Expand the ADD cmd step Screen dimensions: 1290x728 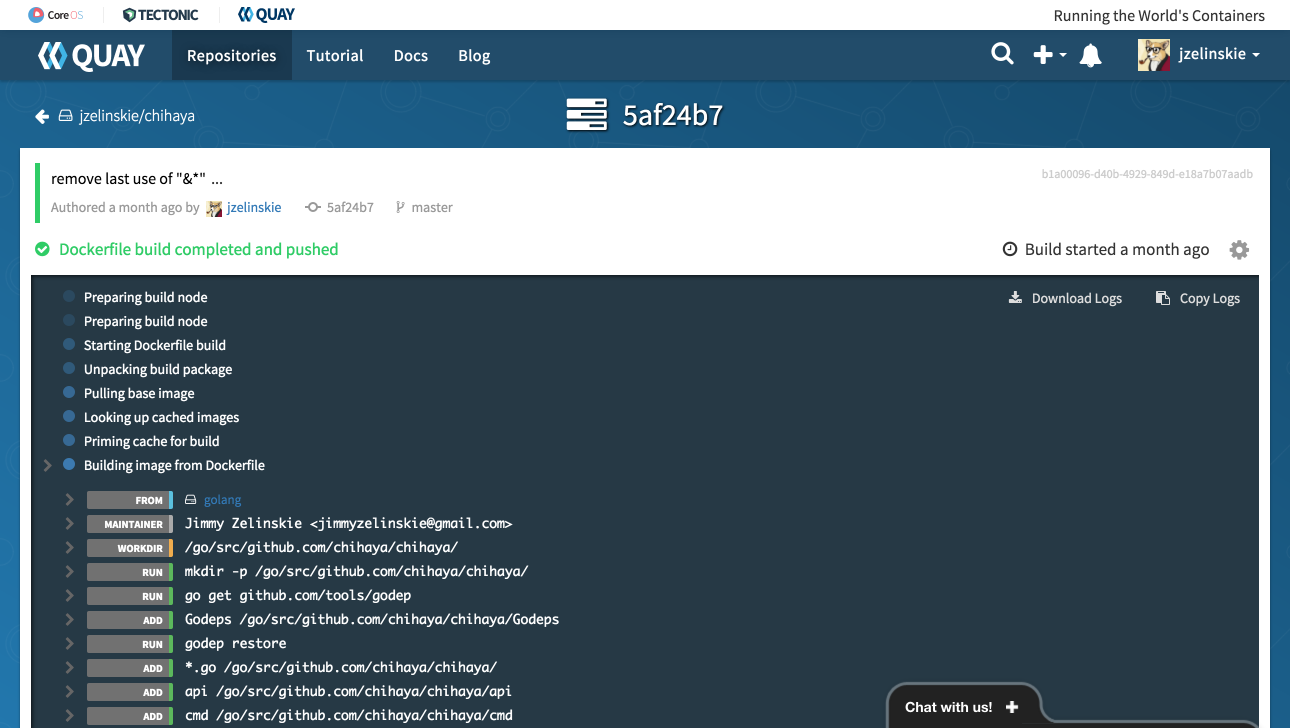[69, 715]
